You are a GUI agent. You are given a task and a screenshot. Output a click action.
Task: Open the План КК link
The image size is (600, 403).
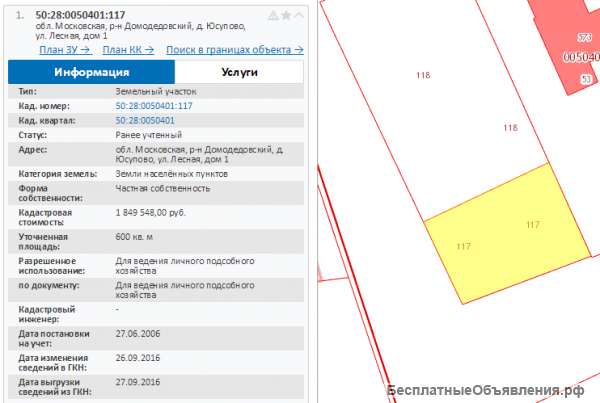[x=128, y=48]
